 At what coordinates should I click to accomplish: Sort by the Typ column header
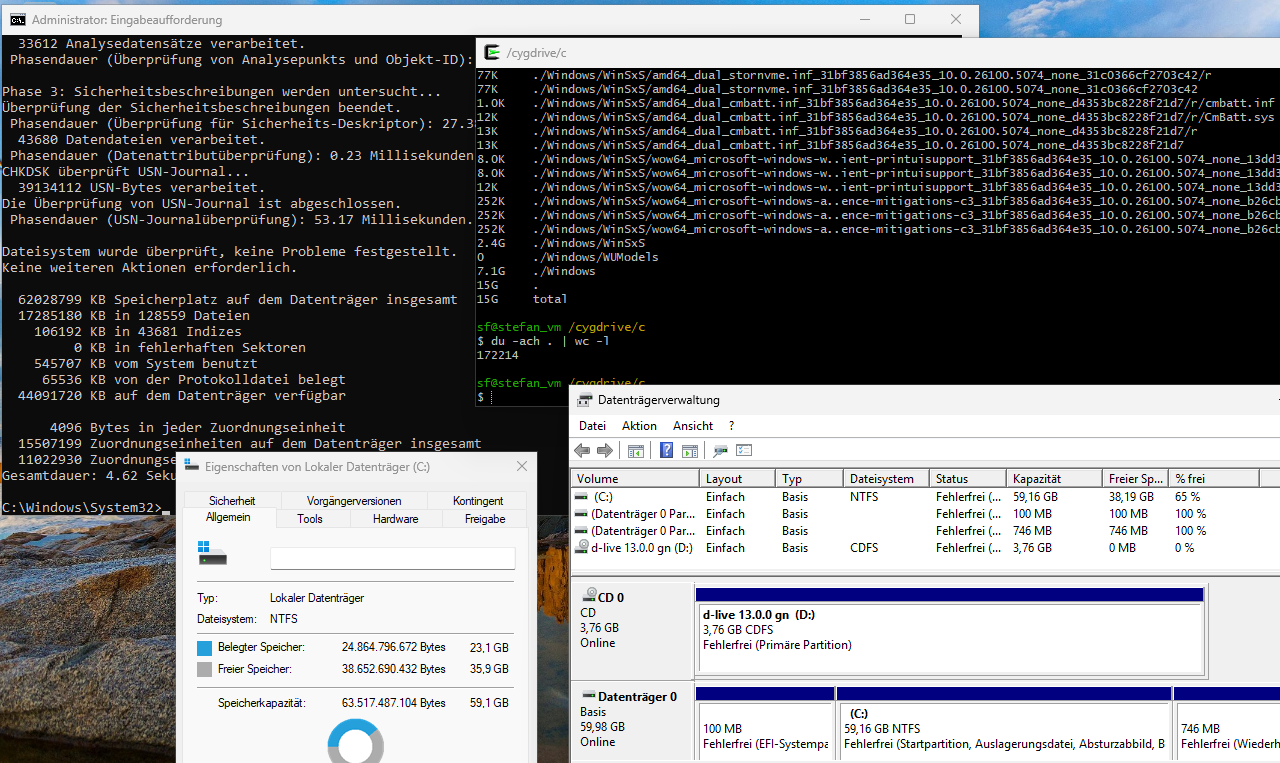pyautogui.click(x=809, y=478)
